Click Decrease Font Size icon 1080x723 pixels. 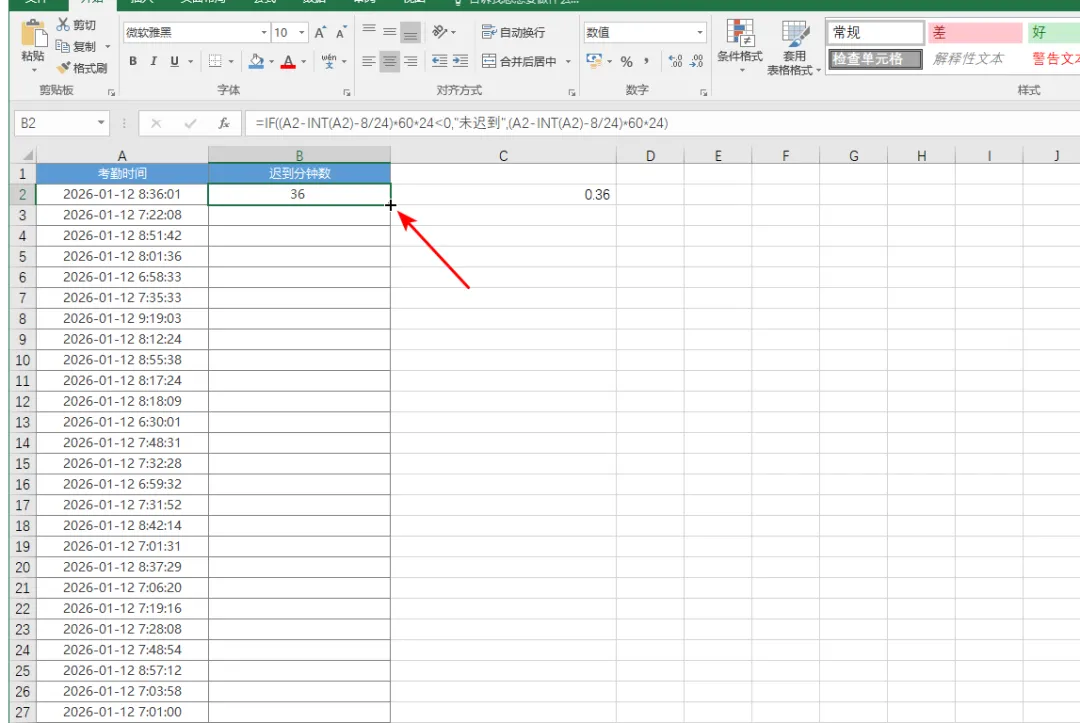coord(340,32)
